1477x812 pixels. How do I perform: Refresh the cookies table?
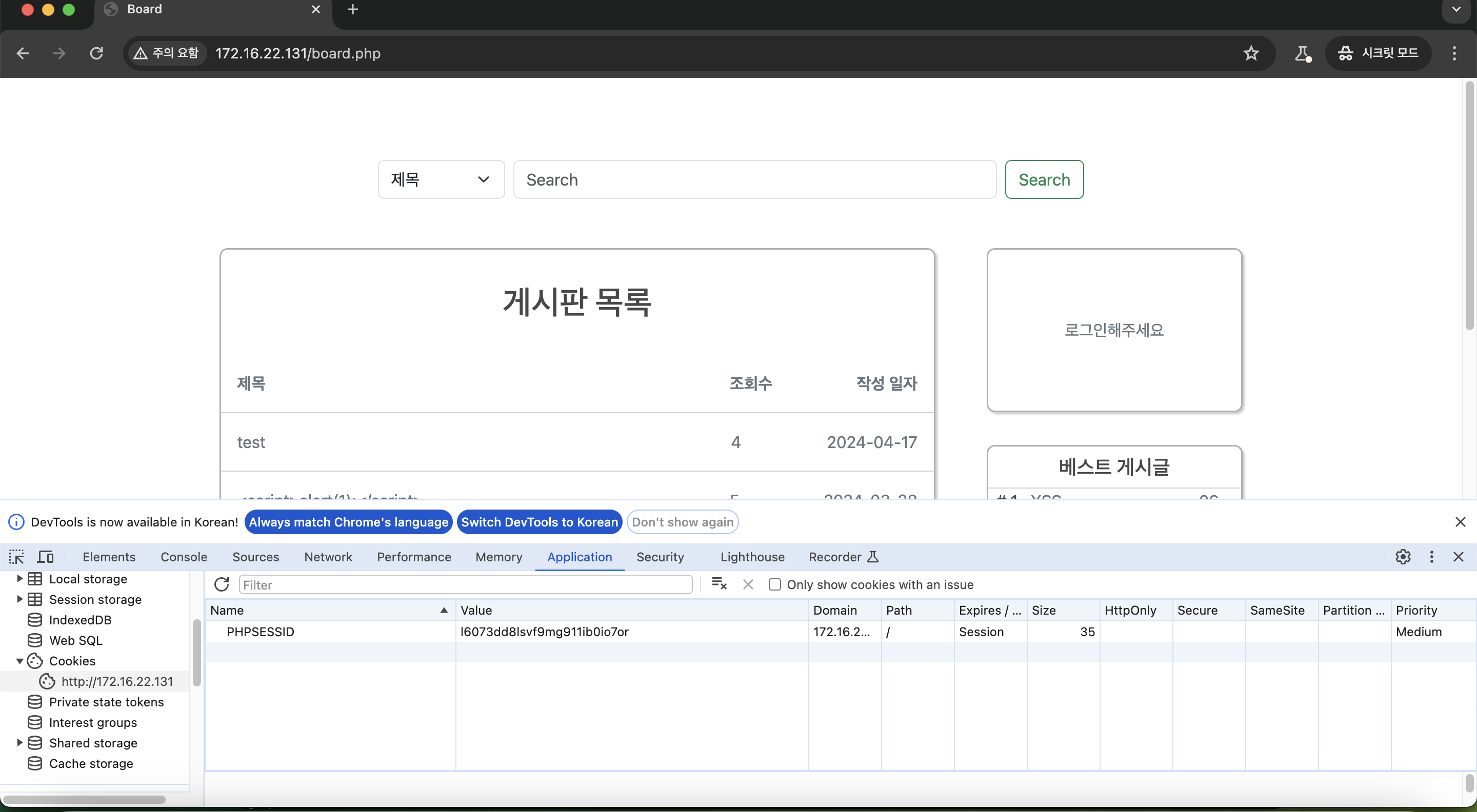tap(222, 584)
